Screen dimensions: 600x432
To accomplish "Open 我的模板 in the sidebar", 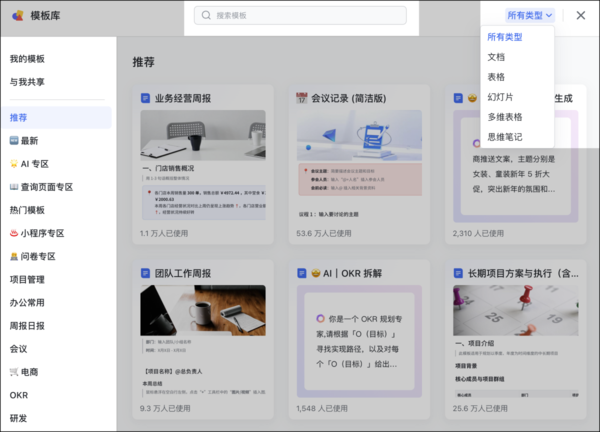I will point(27,59).
